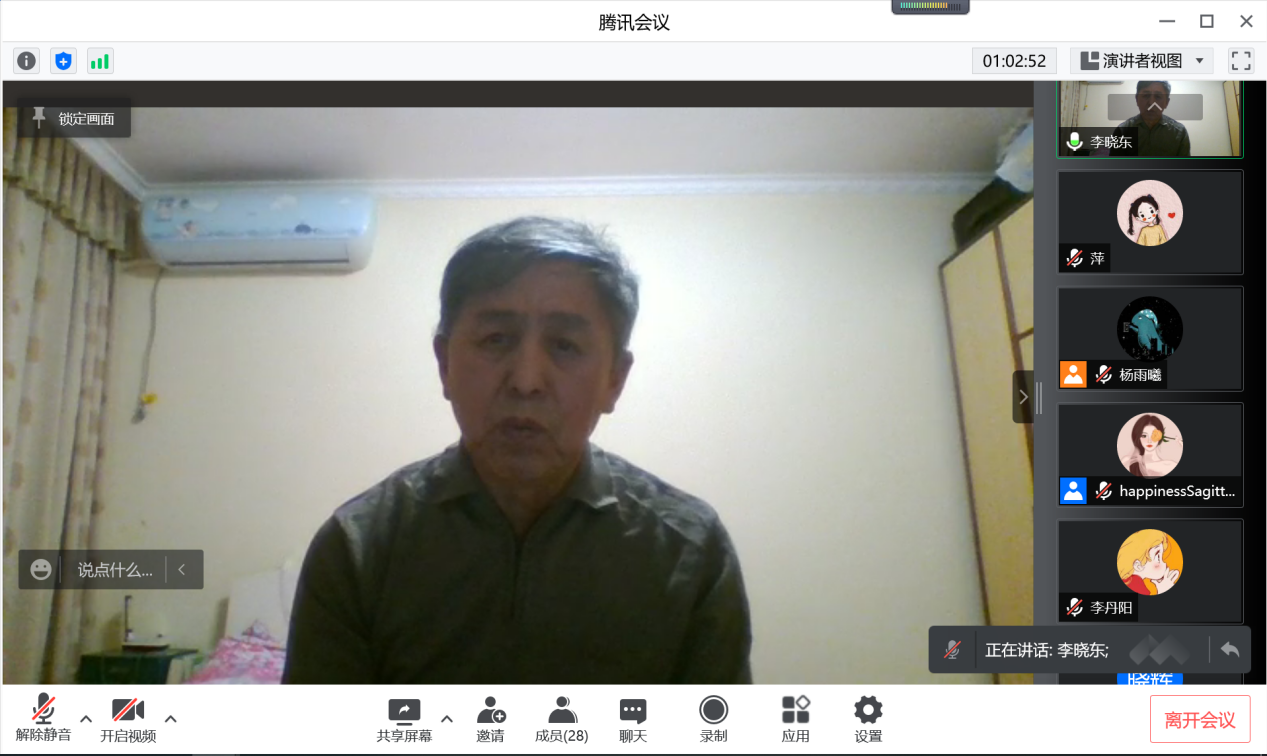Expand the audio options arrow
This screenshot has width=1267, height=756.
pos(86,718)
